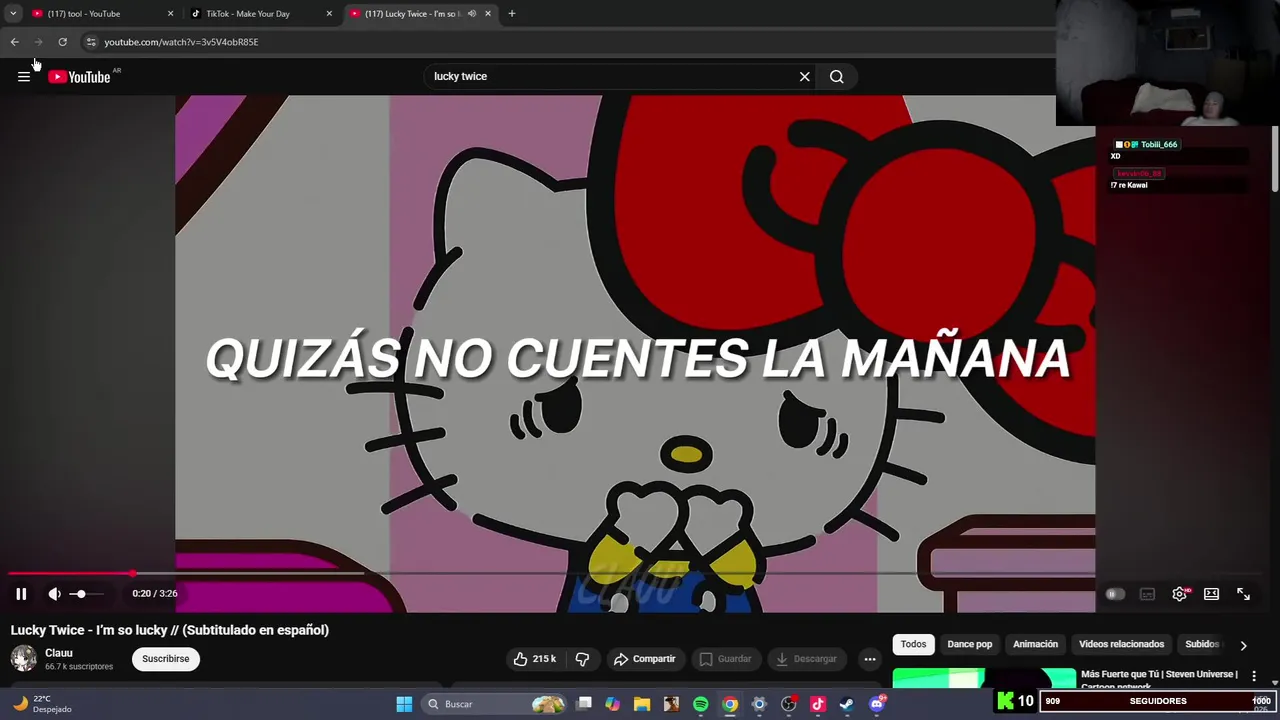Subscribe to Clauu with Suscribirse

pyautogui.click(x=166, y=659)
